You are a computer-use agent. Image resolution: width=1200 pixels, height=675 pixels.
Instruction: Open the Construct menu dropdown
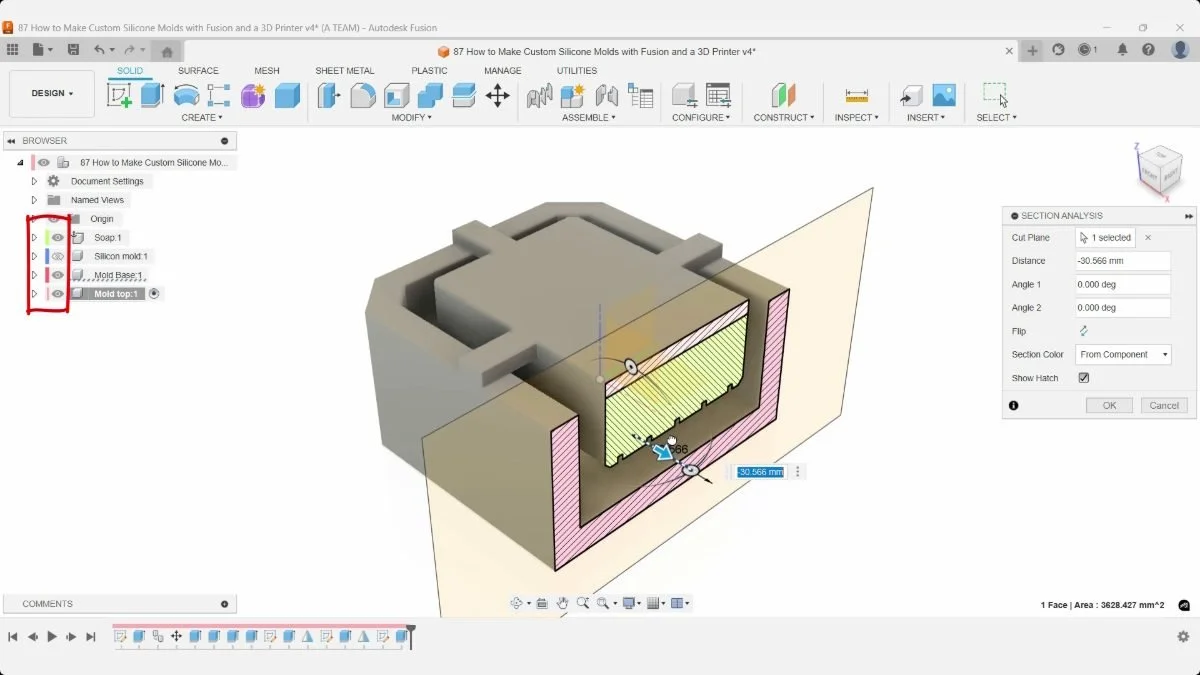pyautogui.click(x=784, y=118)
